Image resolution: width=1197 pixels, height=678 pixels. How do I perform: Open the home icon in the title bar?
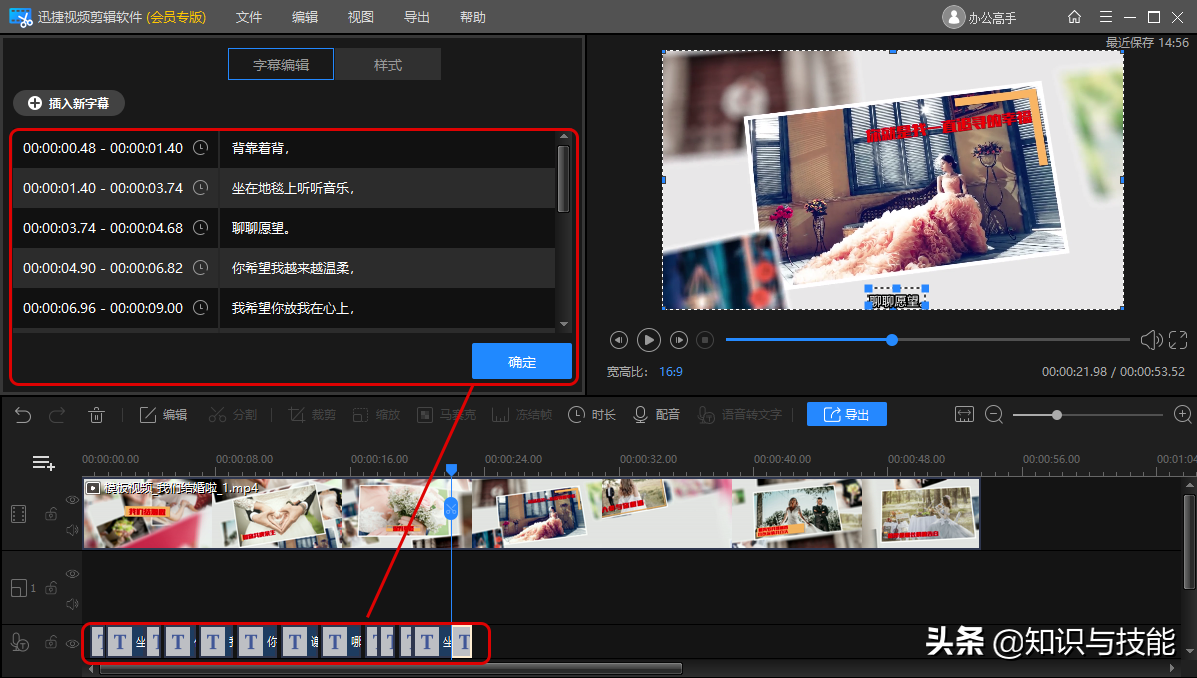tap(1074, 17)
